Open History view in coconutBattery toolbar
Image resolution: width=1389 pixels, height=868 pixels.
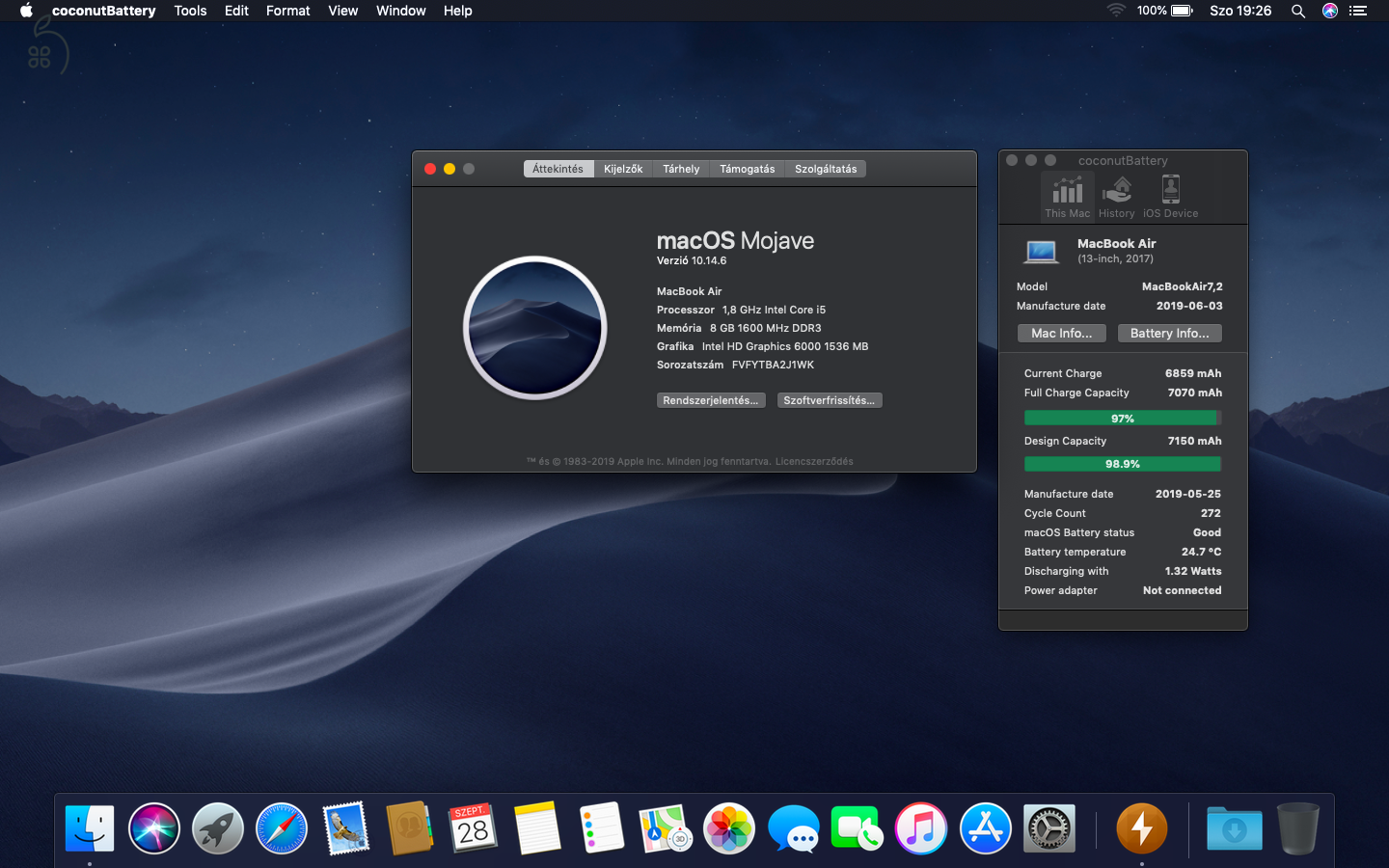click(1116, 197)
